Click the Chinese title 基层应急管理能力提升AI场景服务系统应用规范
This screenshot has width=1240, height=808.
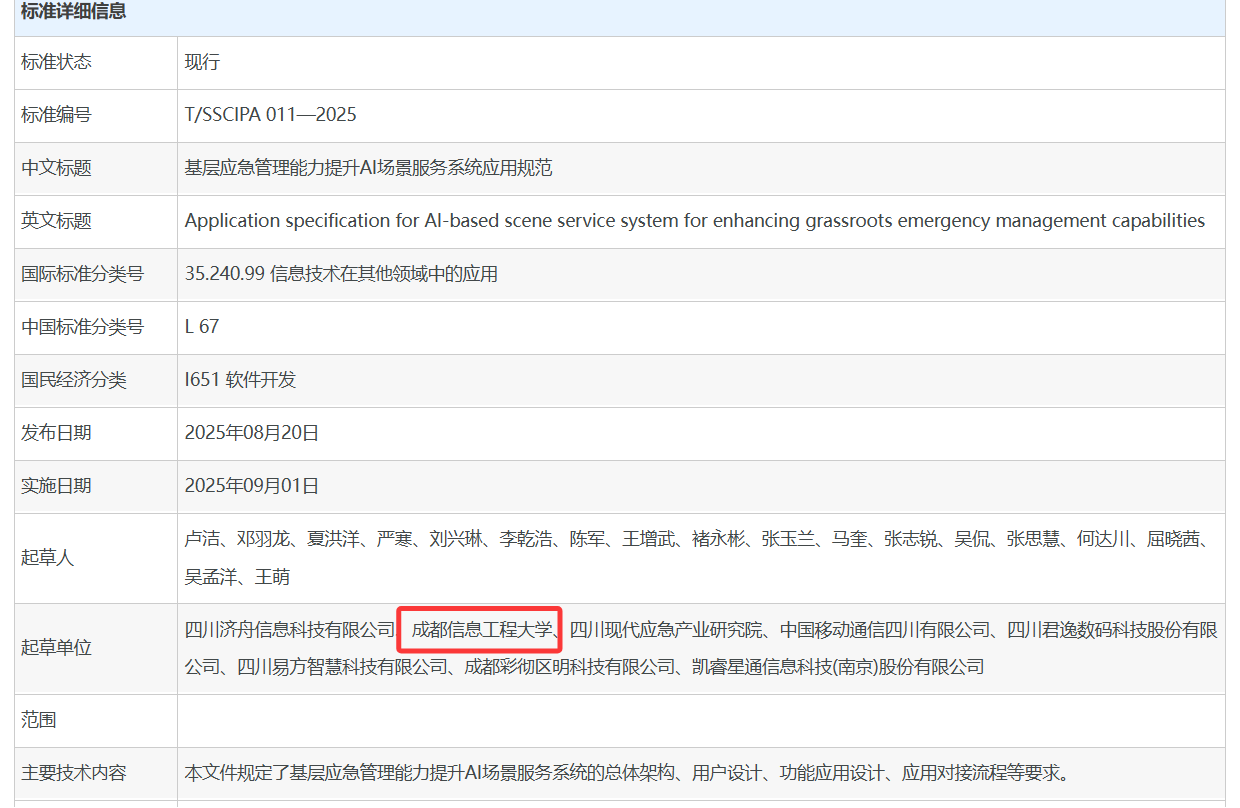(x=368, y=168)
